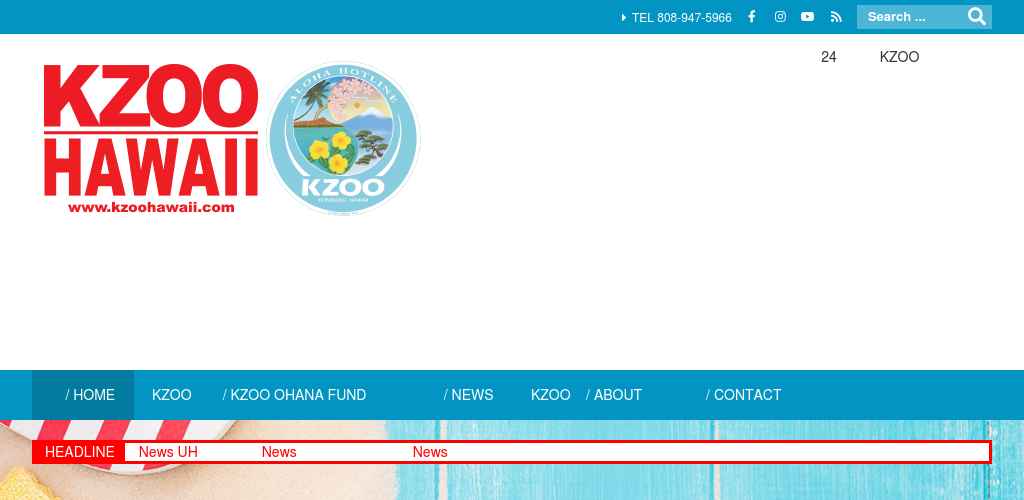The width and height of the screenshot is (1024, 500).
Task: Open the Facebook page icon
Action: coord(752,17)
